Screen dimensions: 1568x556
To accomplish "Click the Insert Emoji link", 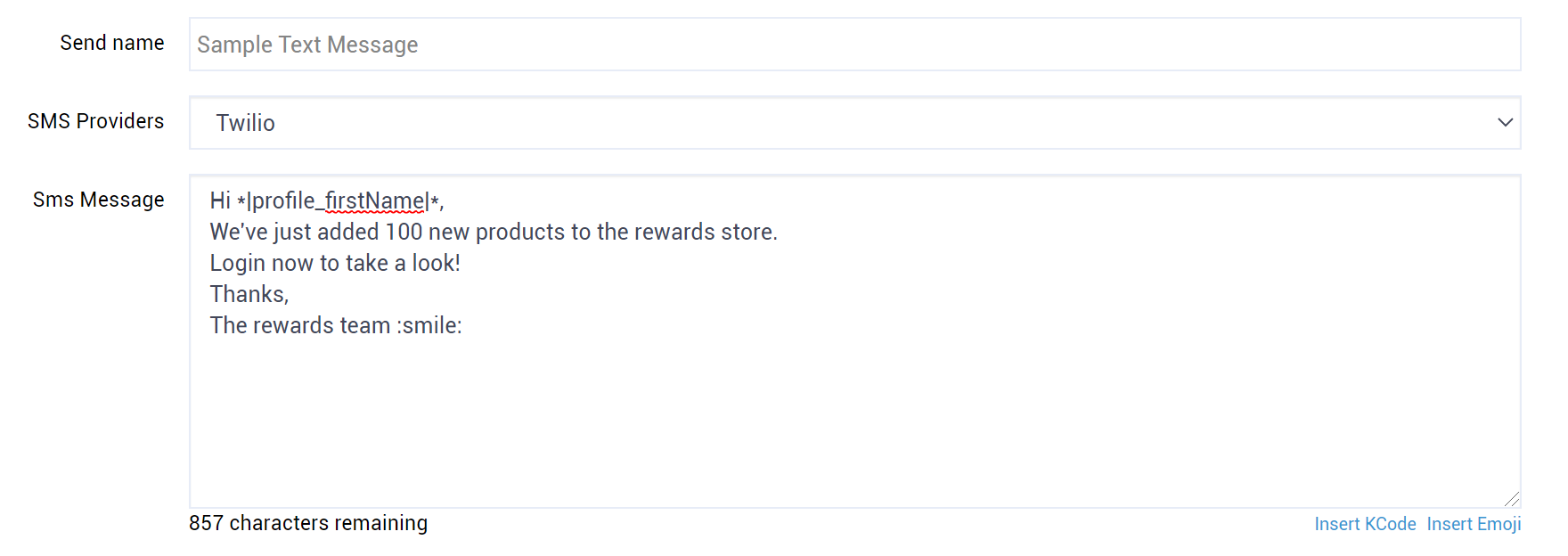I will pyautogui.click(x=1474, y=524).
